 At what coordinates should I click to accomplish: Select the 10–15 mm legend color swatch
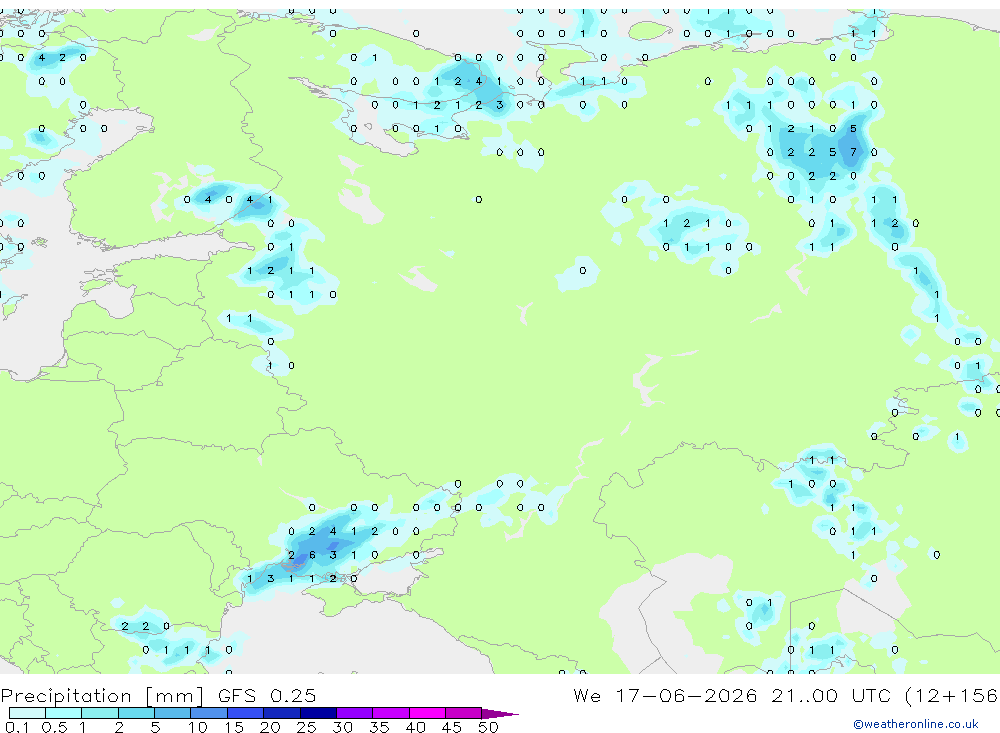pos(209,713)
